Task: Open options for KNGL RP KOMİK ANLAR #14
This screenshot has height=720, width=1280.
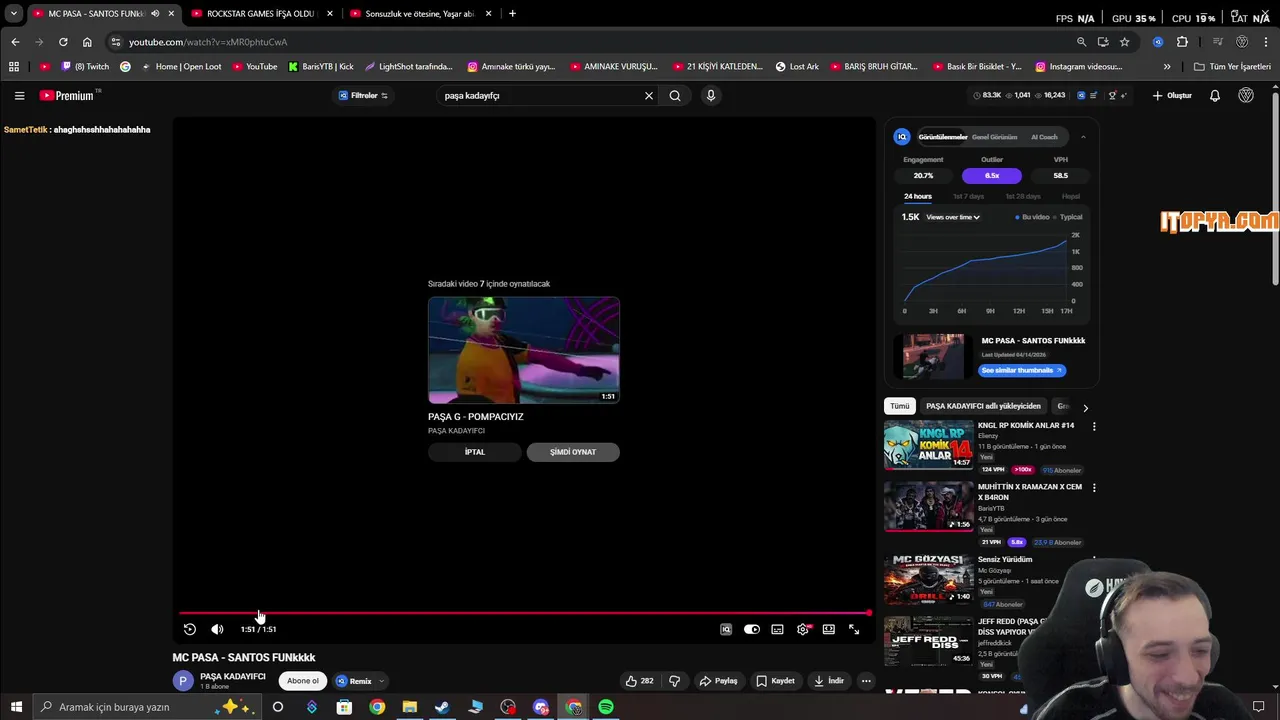Action: (x=1094, y=426)
